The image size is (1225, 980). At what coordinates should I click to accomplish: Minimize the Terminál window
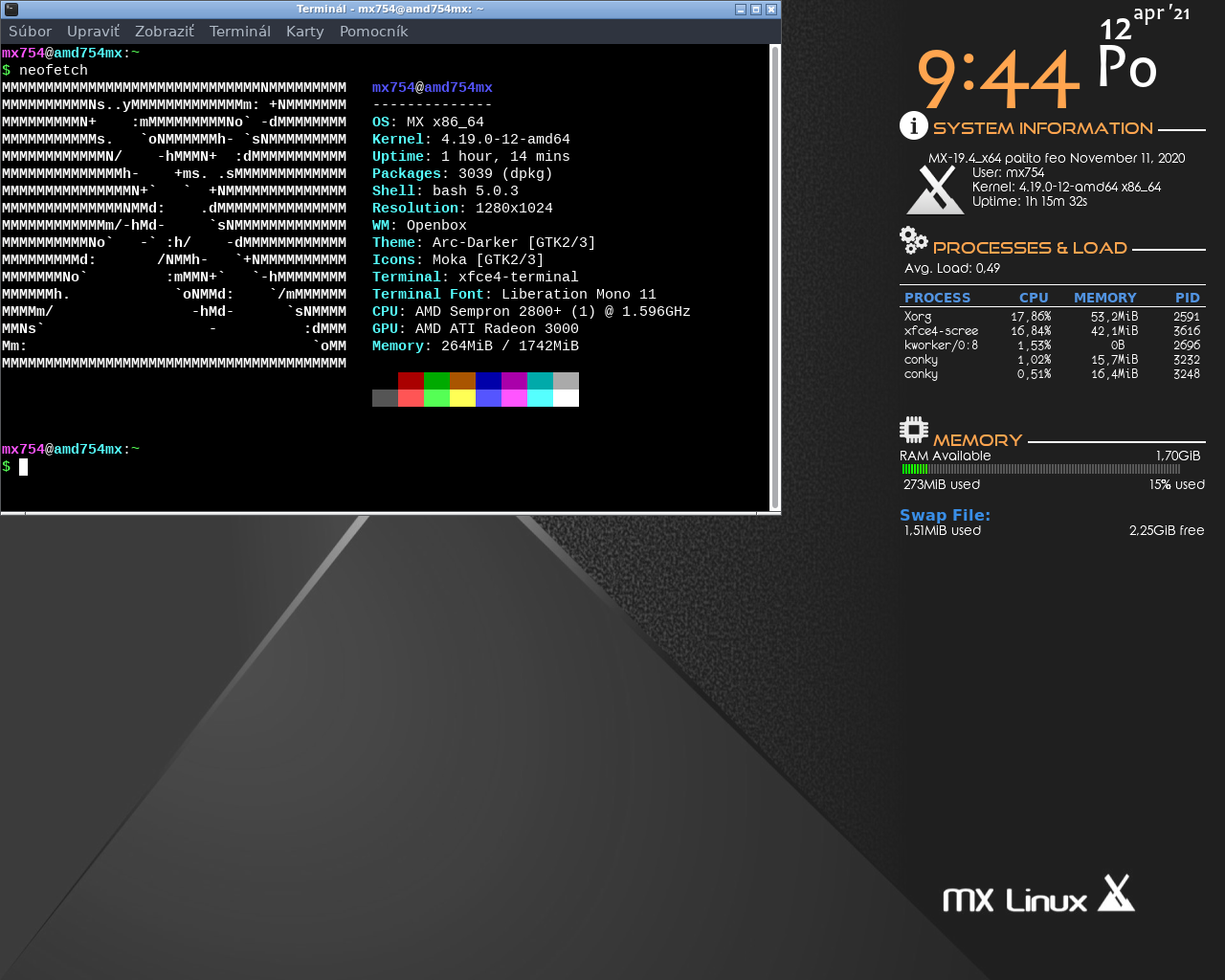coord(740,10)
